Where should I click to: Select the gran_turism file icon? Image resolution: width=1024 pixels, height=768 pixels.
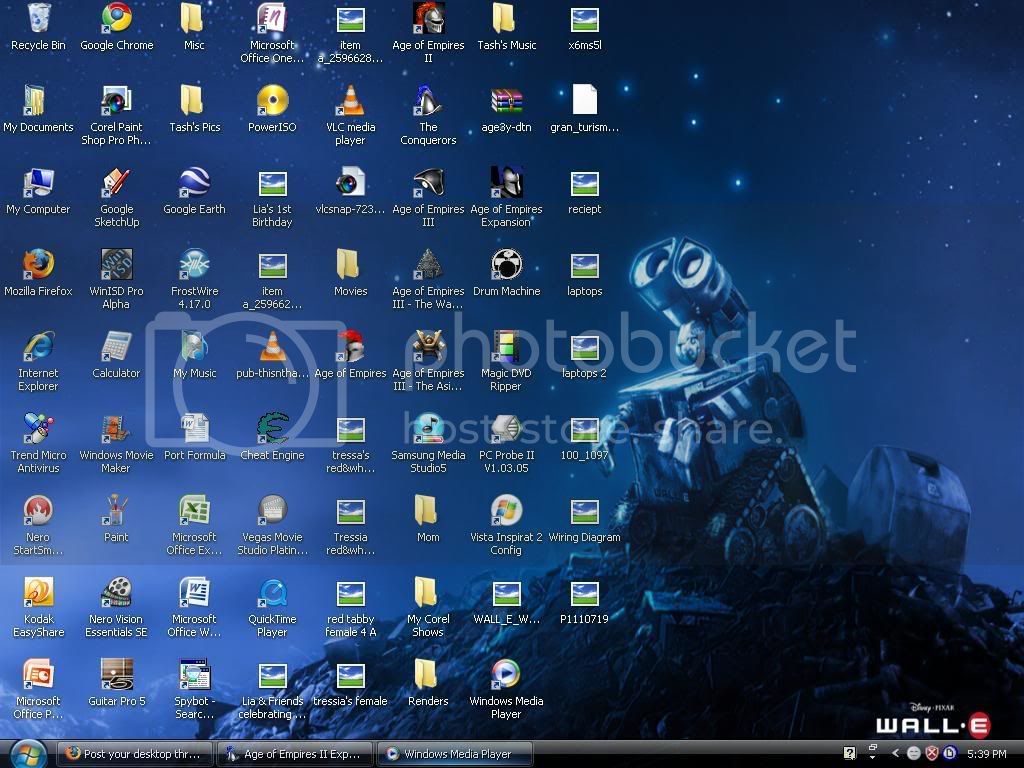584,99
